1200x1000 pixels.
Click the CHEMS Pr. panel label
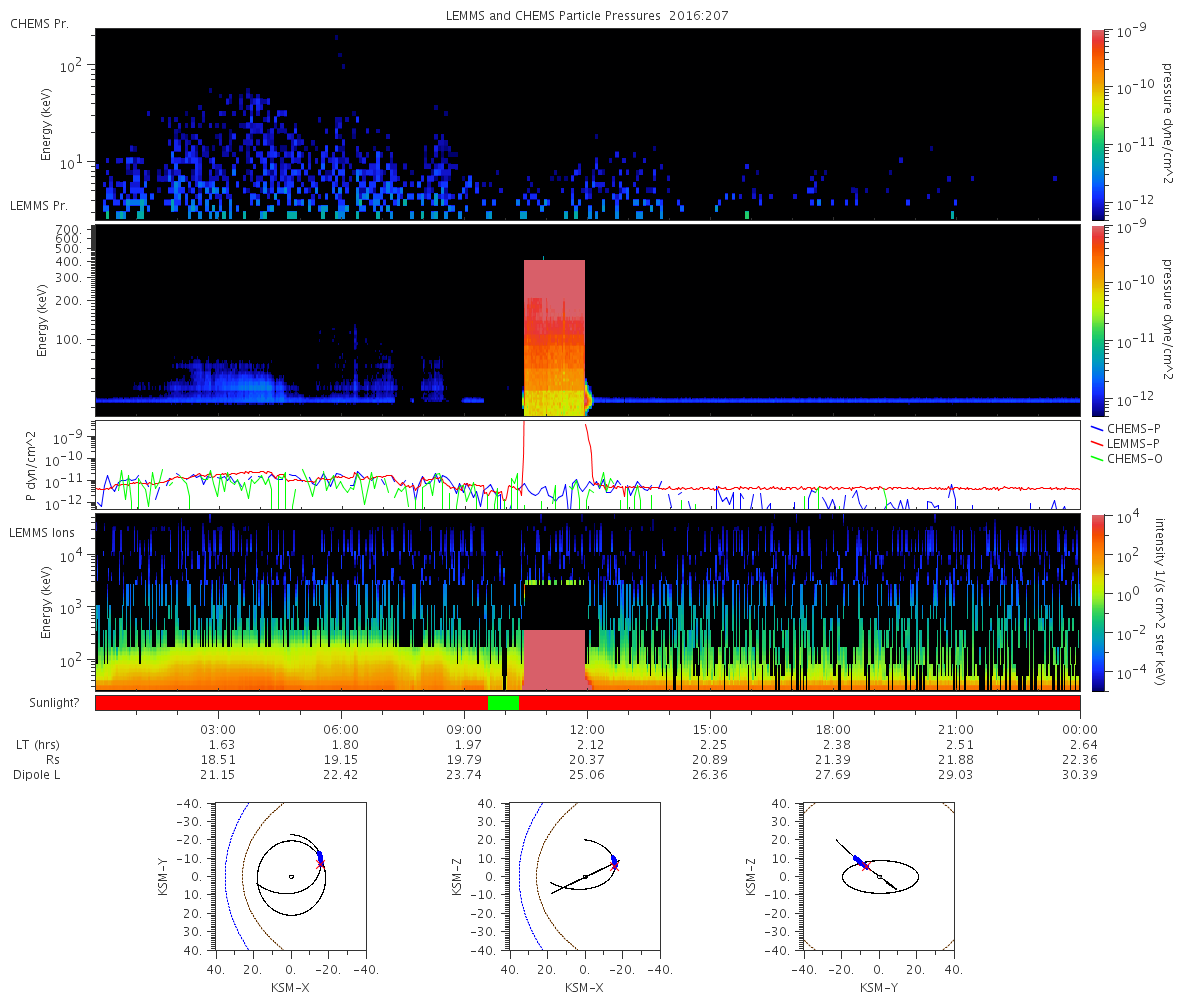tap(39, 23)
